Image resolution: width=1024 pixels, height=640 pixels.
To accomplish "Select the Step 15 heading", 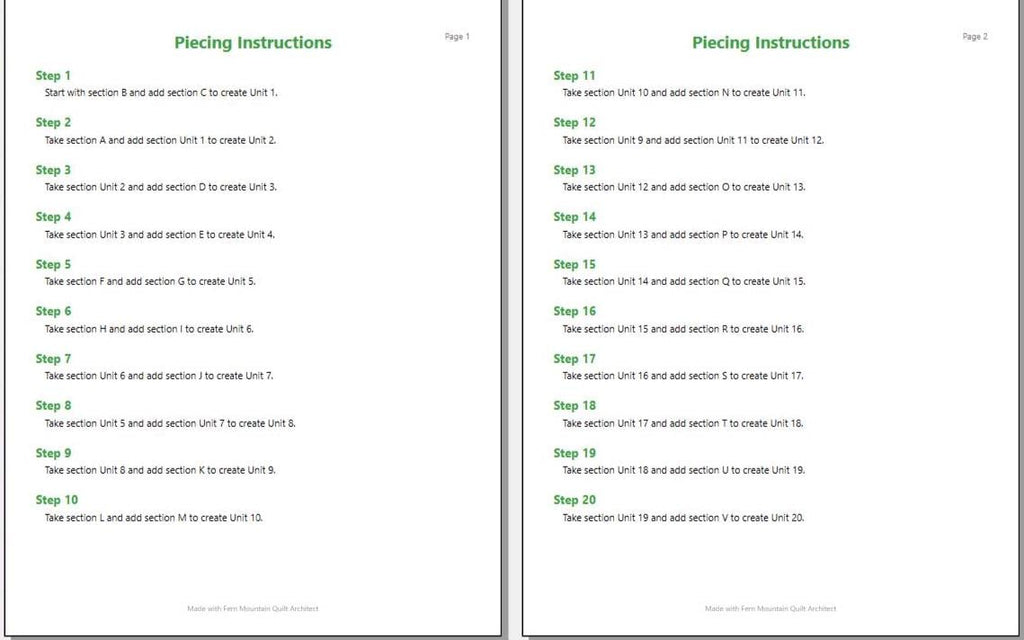I will pos(575,264).
